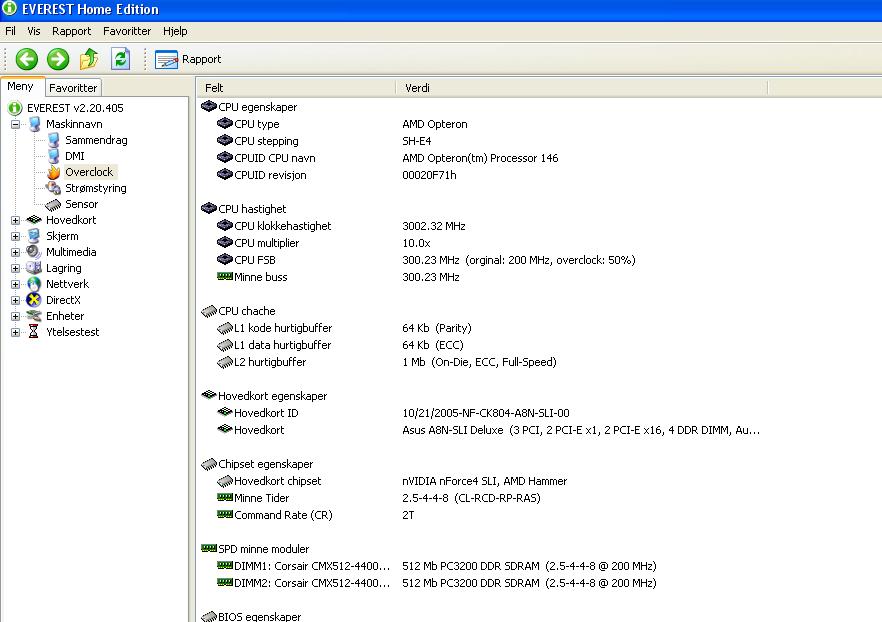Select the SPD minne moduler group icon
The width and height of the screenshot is (882, 622).
click(x=209, y=548)
